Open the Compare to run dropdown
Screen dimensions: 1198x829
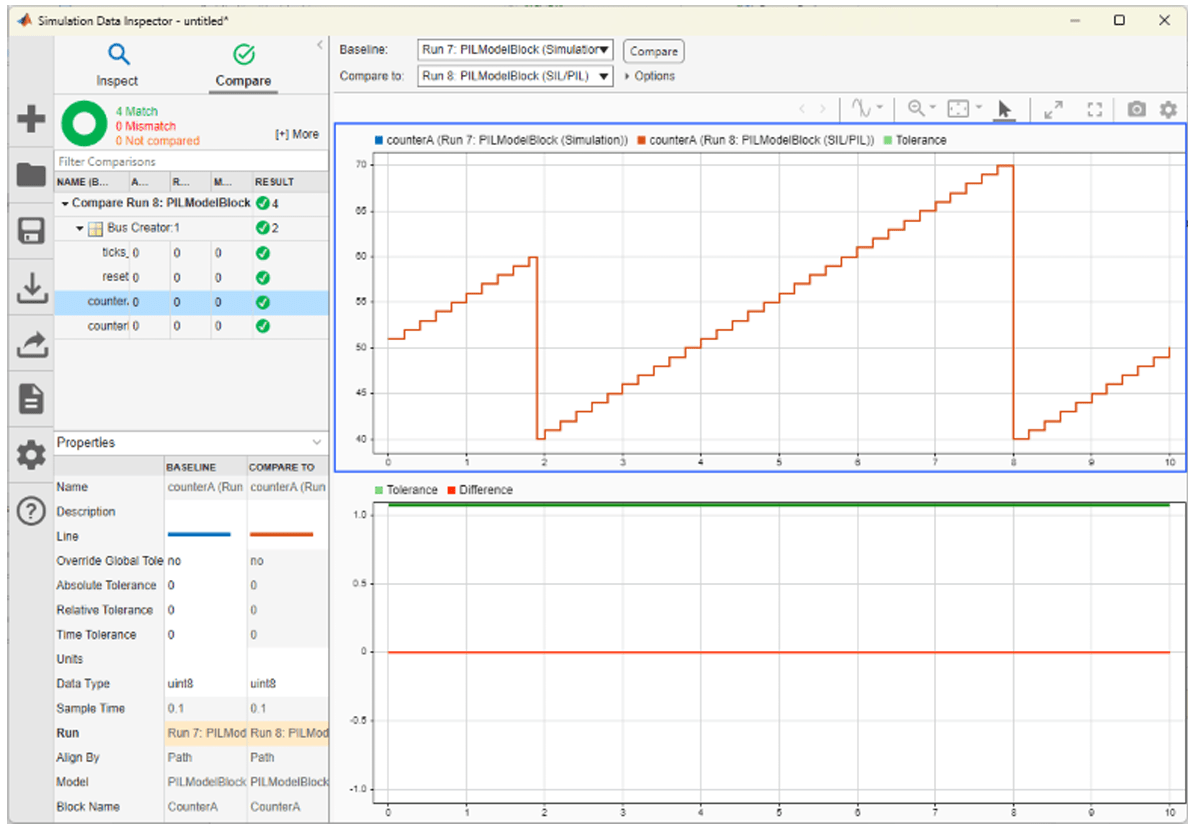coord(515,76)
